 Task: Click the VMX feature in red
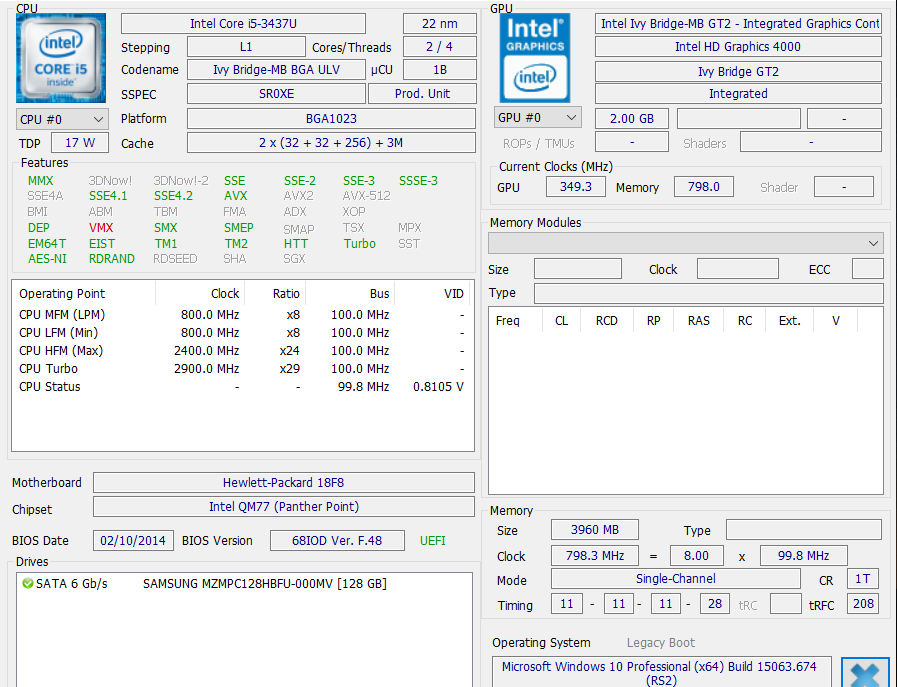[x=101, y=228]
